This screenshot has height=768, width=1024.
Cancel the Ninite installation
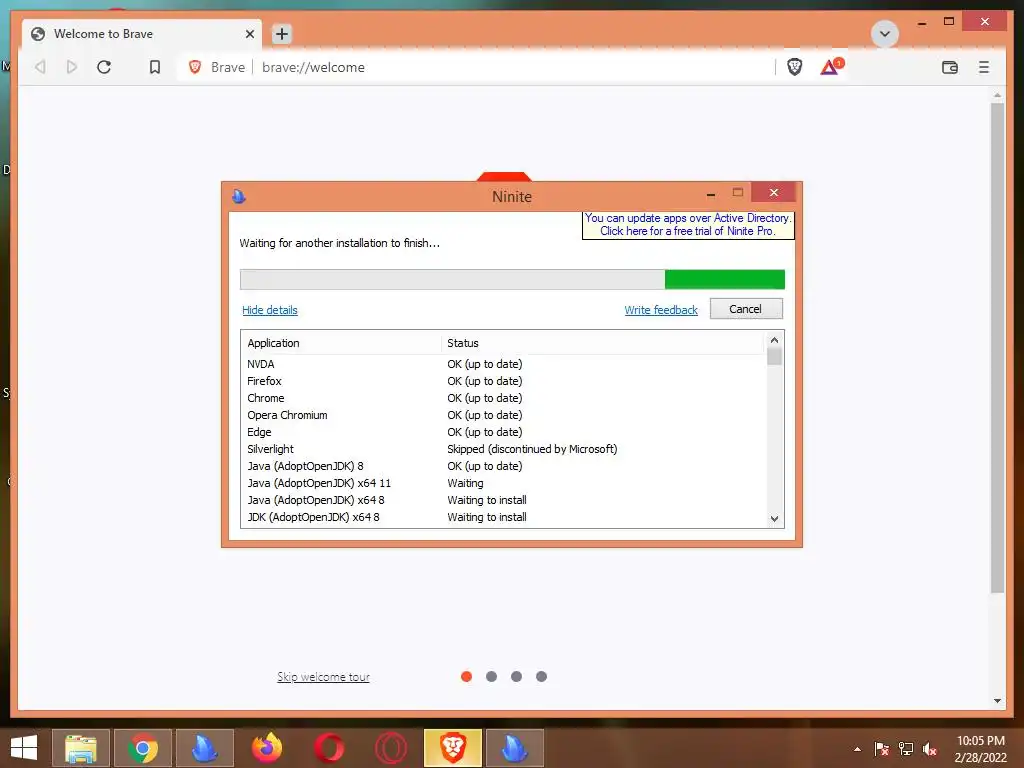(x=746, y=309)
